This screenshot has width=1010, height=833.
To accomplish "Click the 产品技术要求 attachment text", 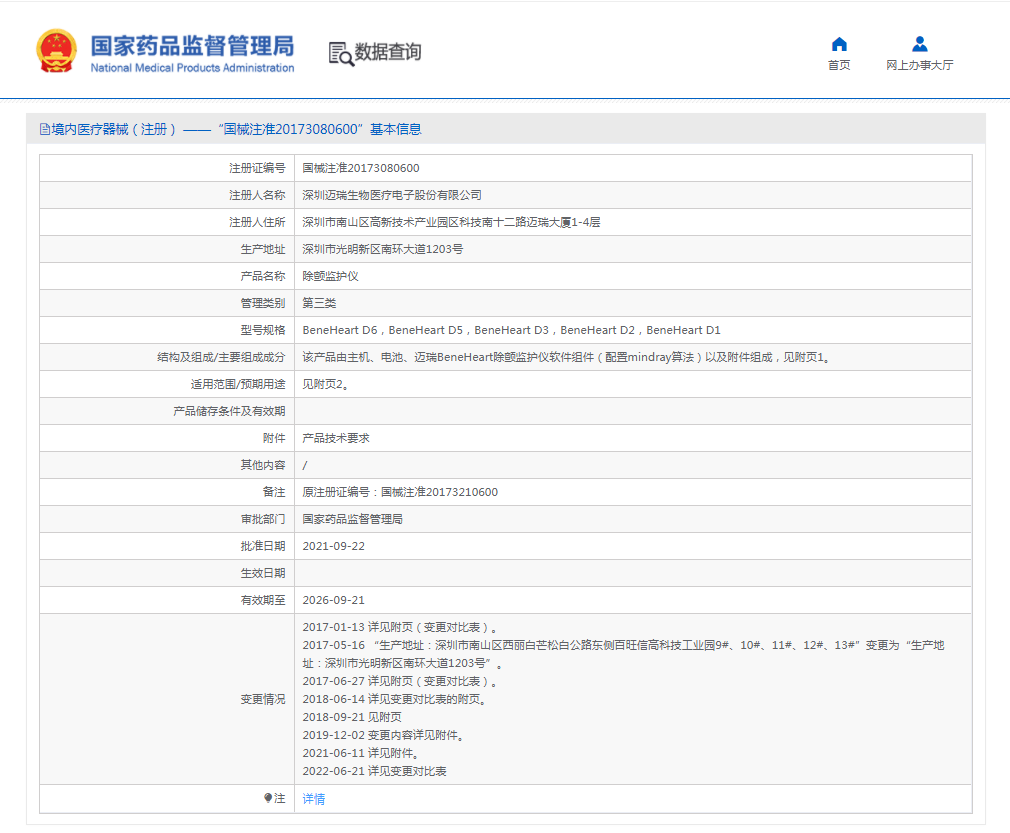I will point(336,438).
